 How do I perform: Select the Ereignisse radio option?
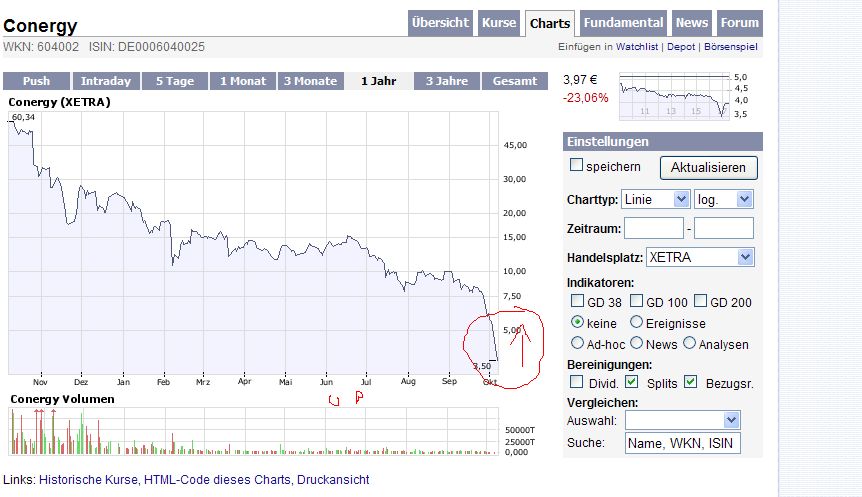(636, 323)
